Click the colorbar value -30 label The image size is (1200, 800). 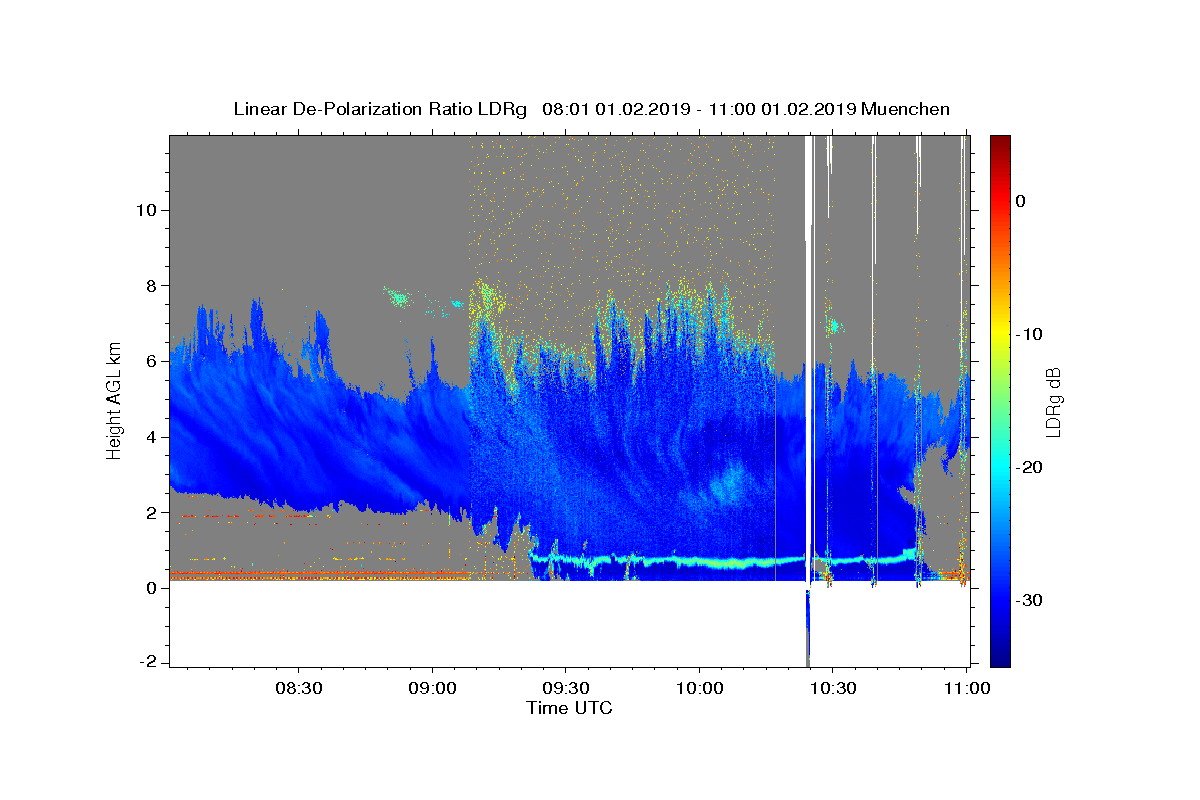[x=1029, y=600]
